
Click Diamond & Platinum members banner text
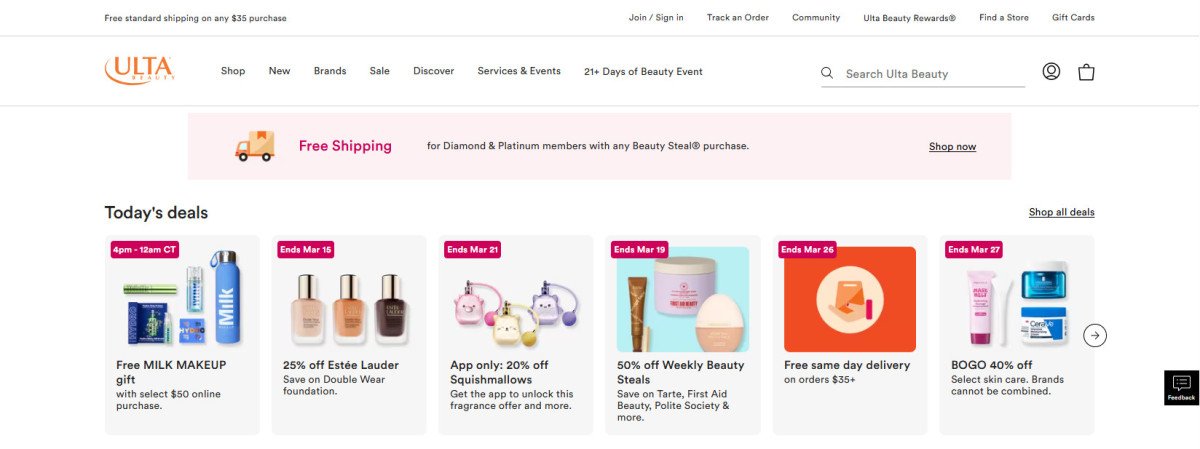click(588, 146)
